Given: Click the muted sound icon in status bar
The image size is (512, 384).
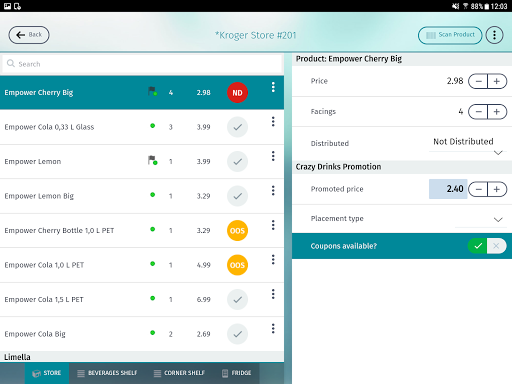Looking at the screenshot, I should coord(455,6).
